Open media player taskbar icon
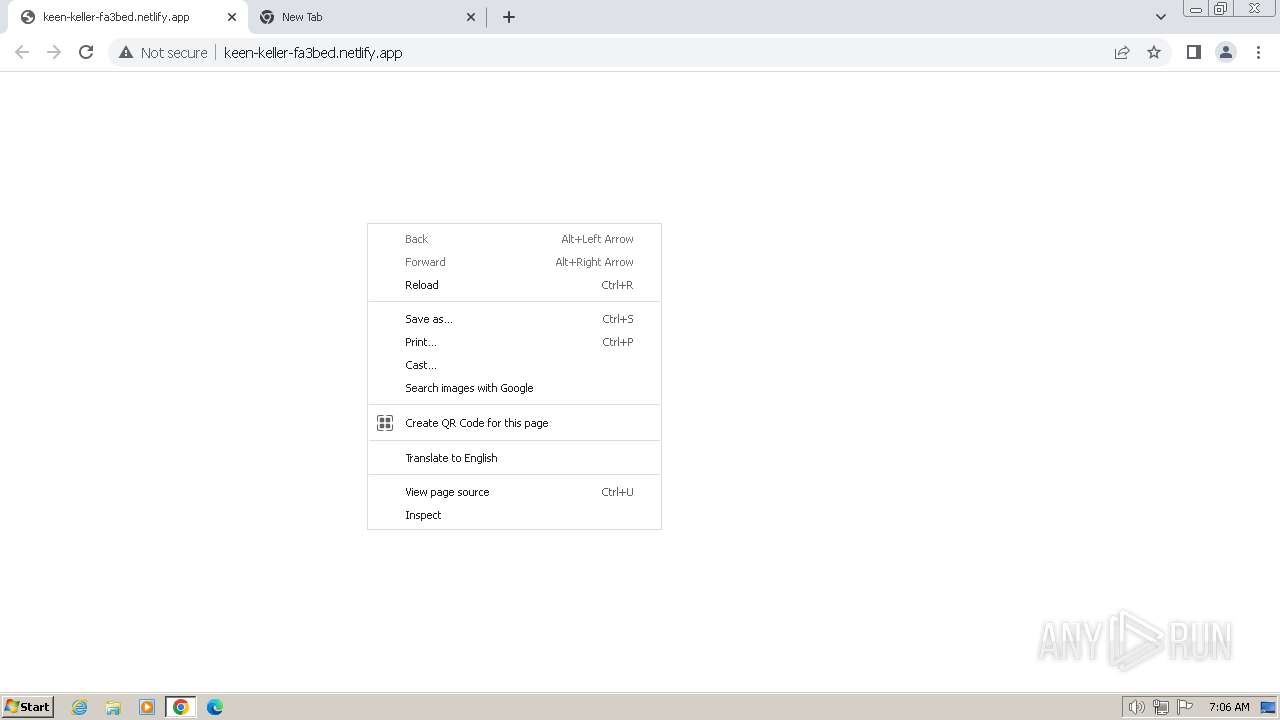1280x720 pixels. 147,707
